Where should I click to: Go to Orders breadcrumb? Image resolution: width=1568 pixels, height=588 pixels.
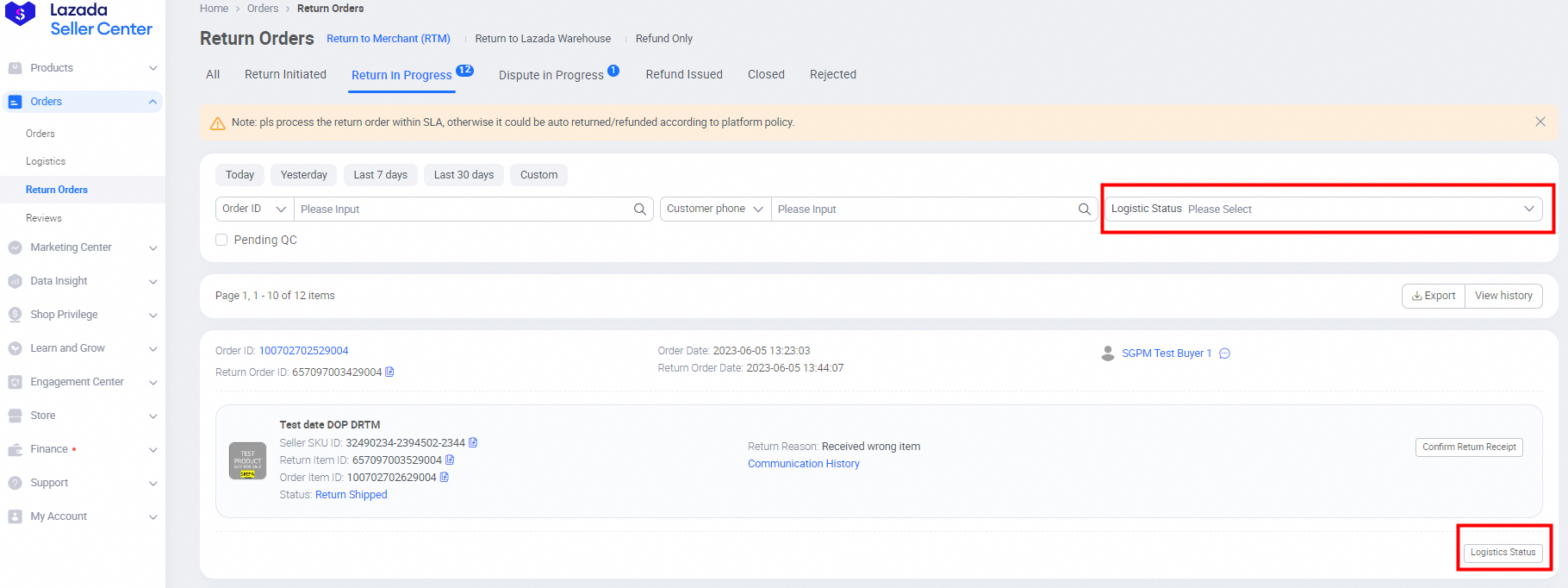click(263, 9)
